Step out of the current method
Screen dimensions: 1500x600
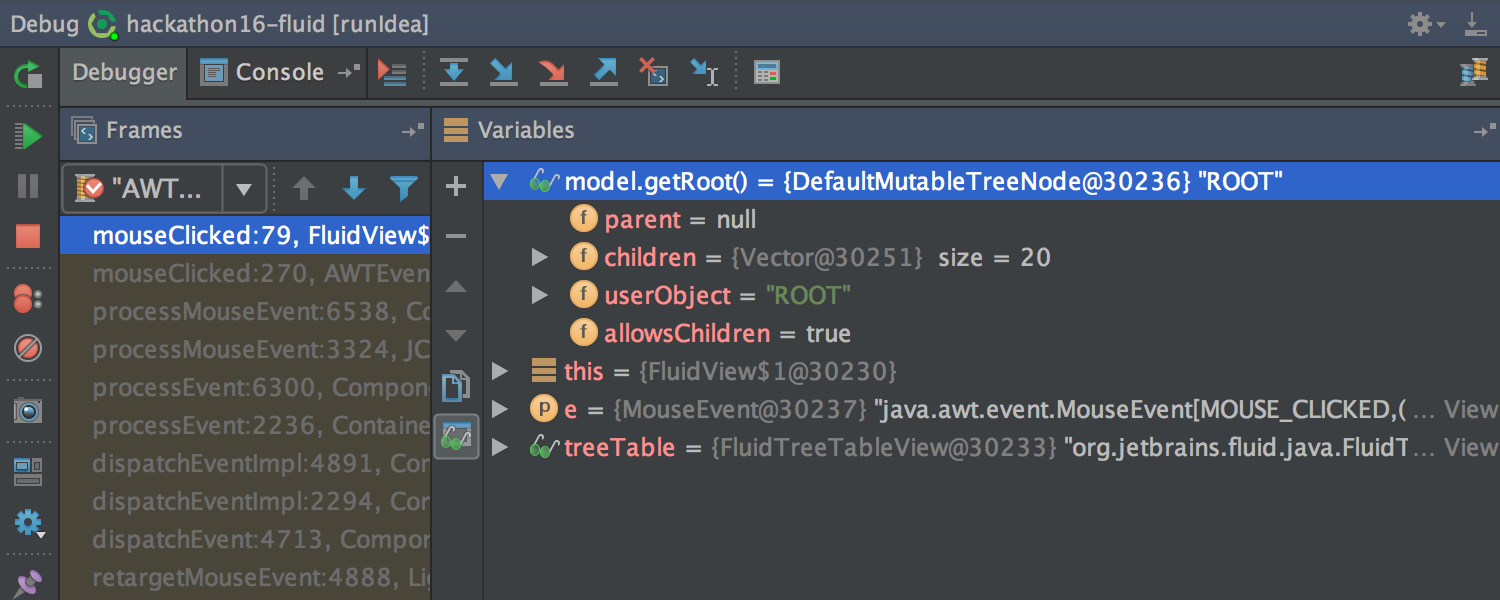coord(603,71)
